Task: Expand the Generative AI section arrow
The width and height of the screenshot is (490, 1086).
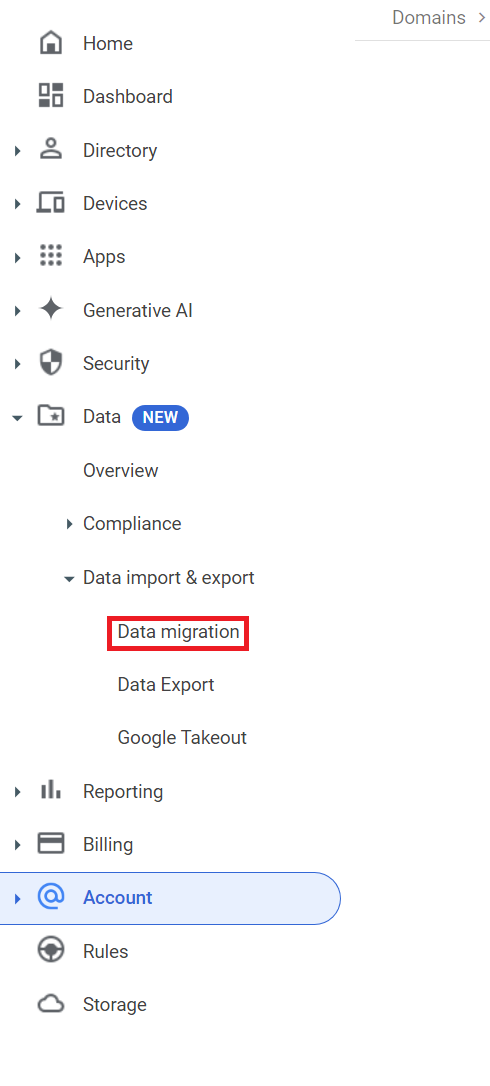Action: 18,310
